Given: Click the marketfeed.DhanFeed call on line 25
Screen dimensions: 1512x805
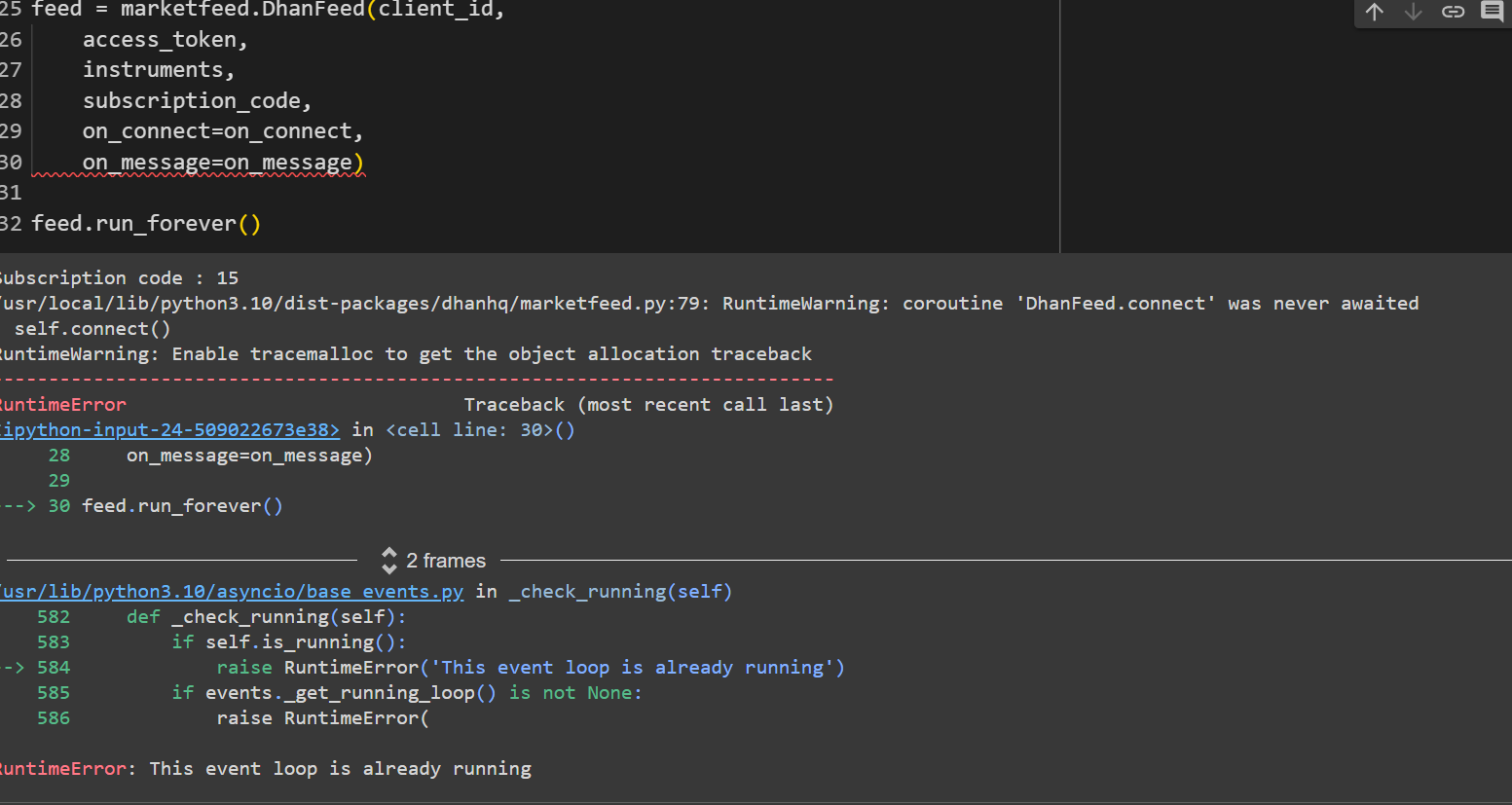Looking at the screenshot, I should [x=243, y=10].
